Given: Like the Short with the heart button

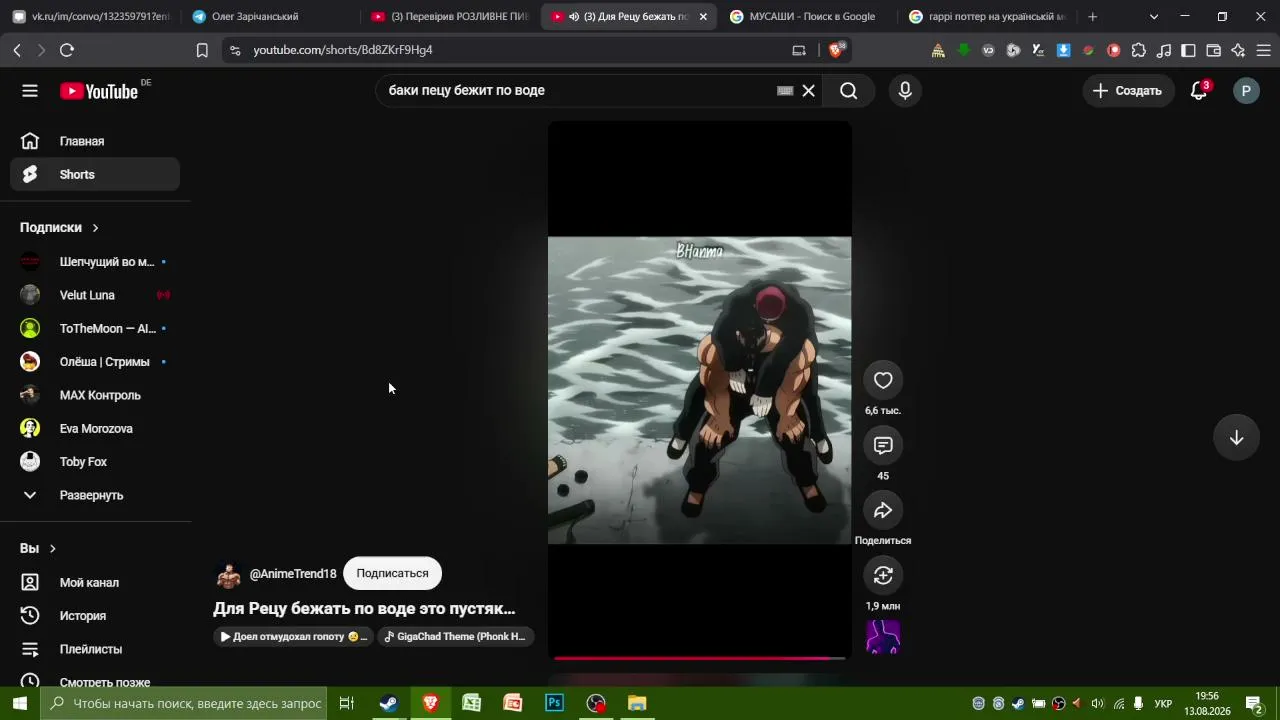Looking at the screenshot, I should coord(883,380).
